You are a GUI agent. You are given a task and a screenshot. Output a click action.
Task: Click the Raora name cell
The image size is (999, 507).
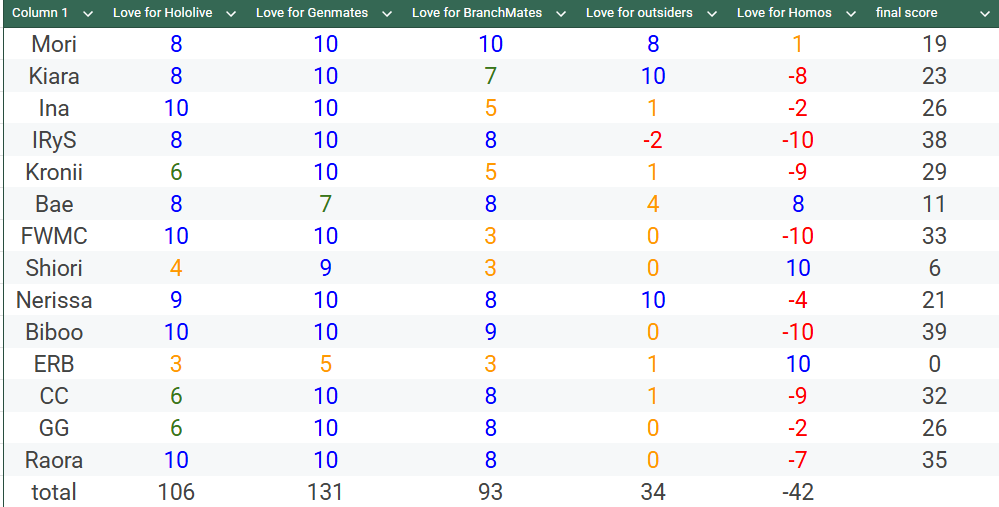coord(54,460)
